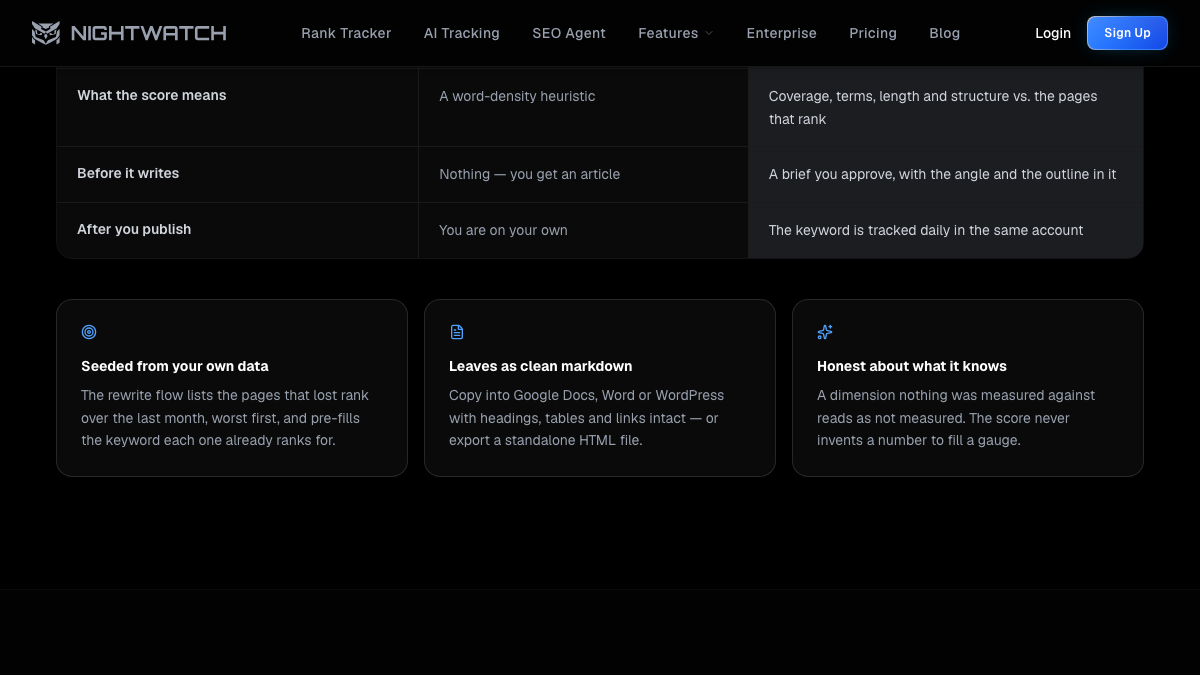Click the target icon above Seeded from your own data
1200x675 pixels.
(x=89, y=332)
